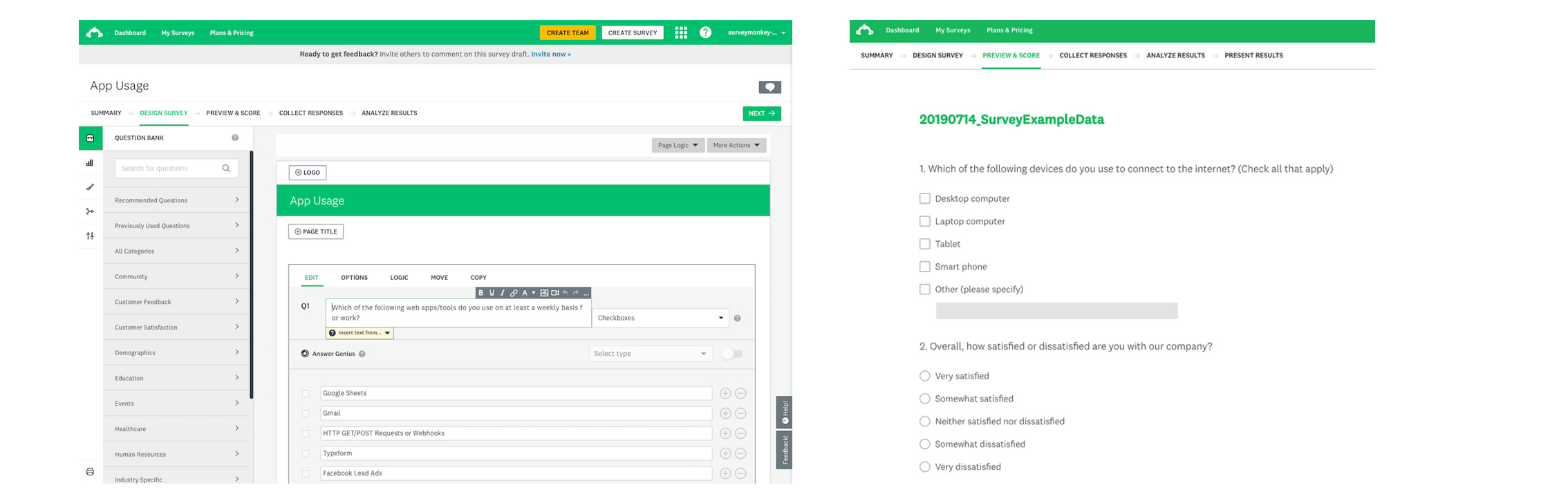Image resolution: width=1568 pixels, height=503 pixels.
Task: Click the Answer Genius help icon
Action: (362, 354)
